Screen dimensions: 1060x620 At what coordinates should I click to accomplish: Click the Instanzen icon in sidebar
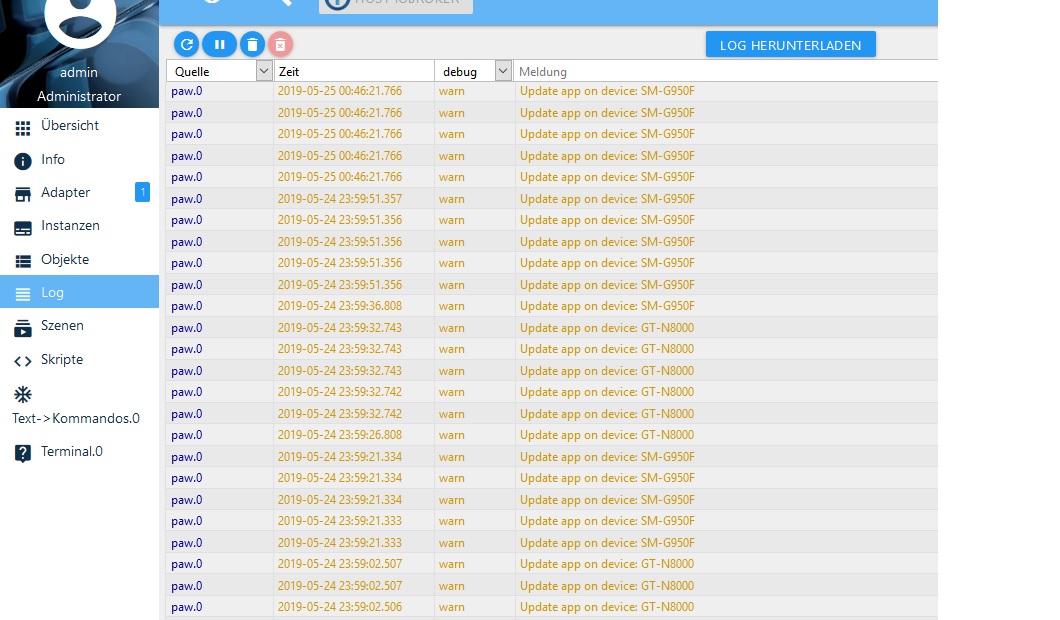(23, 228)
